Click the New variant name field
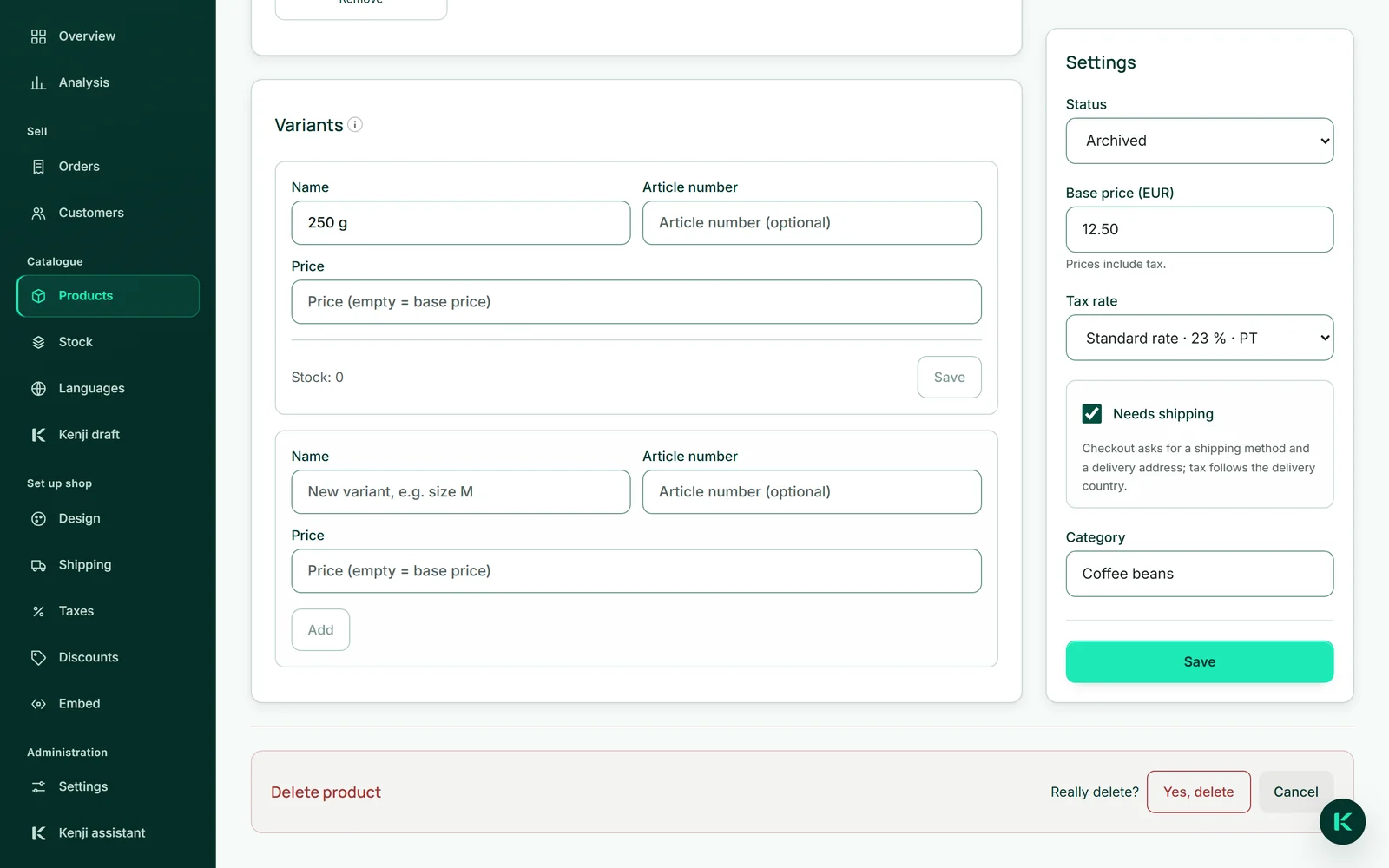 tap(461, 492)
